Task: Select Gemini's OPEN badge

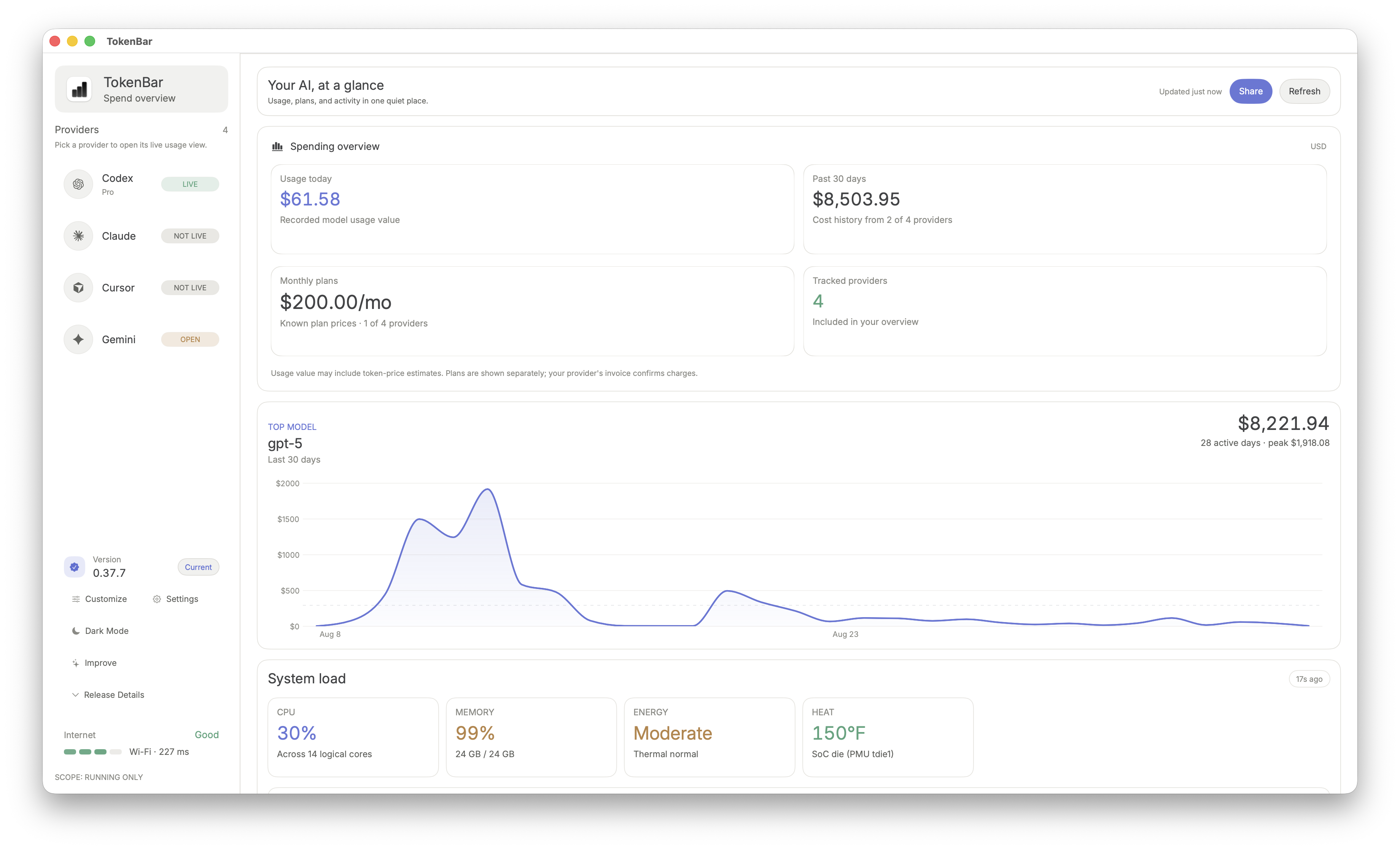Action: pos(190,339)
